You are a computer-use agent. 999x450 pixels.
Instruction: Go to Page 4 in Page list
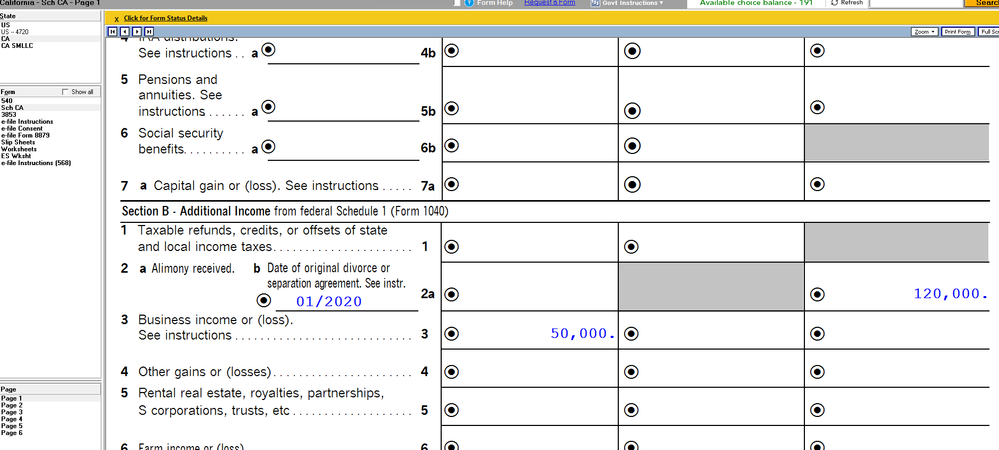click(x=50, y=419)
